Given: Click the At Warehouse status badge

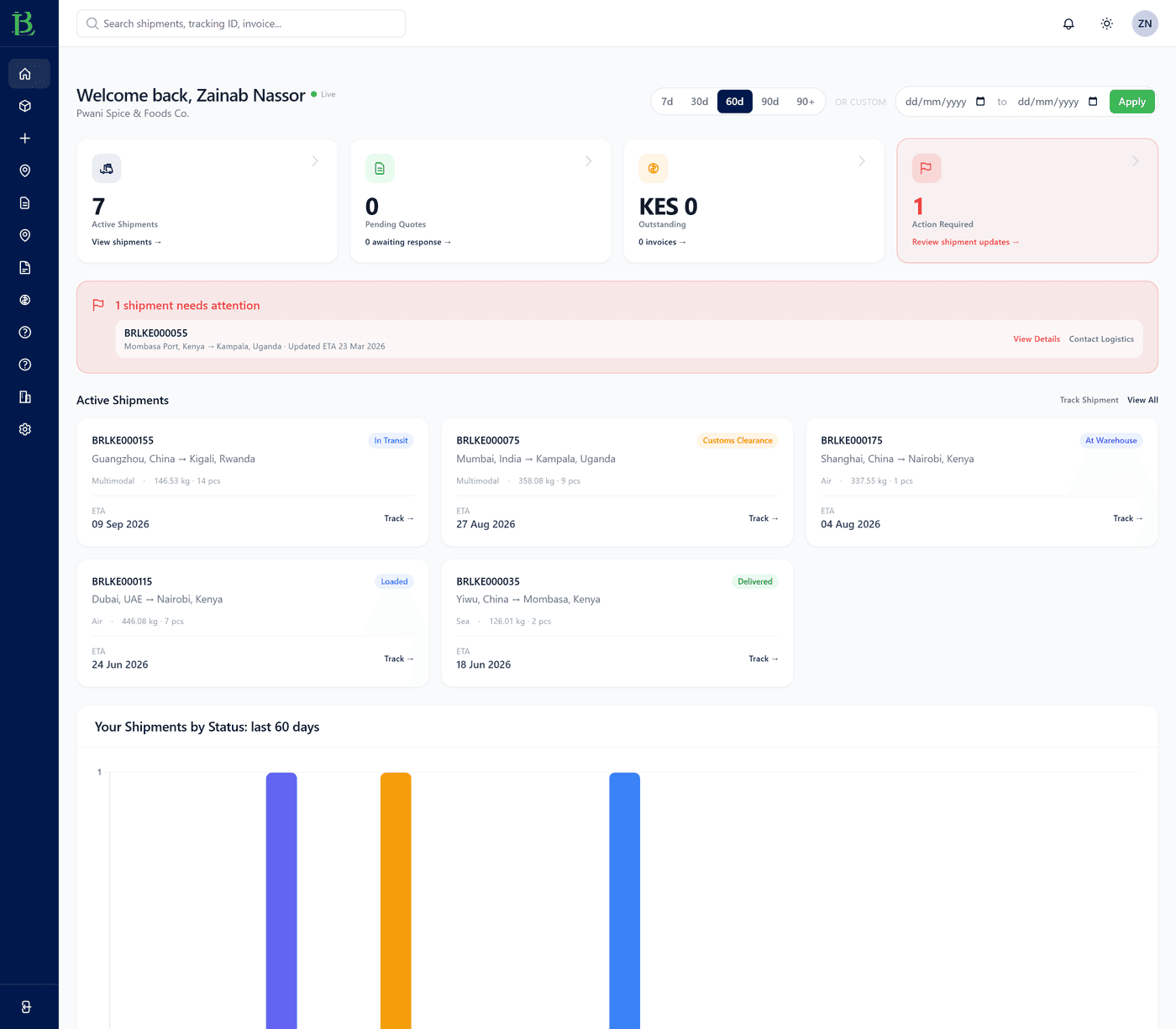Looking at the screenshot, I should coord(1111,440).
